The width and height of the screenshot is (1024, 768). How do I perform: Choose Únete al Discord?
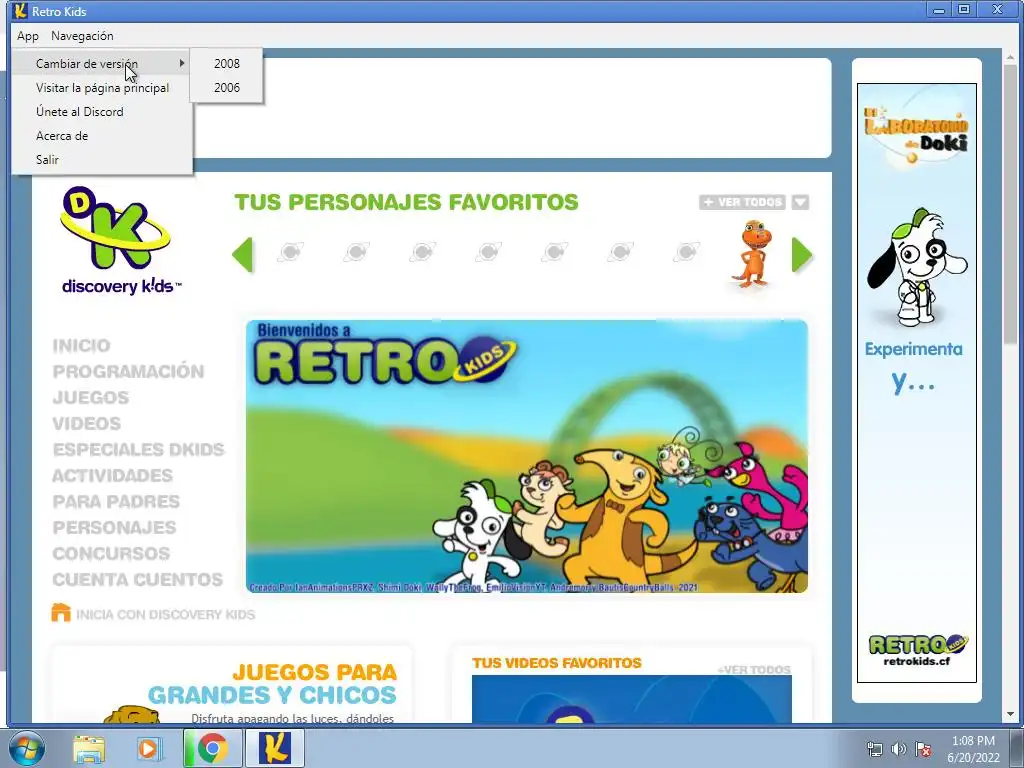pyautogui.click(x=102, y=112)
